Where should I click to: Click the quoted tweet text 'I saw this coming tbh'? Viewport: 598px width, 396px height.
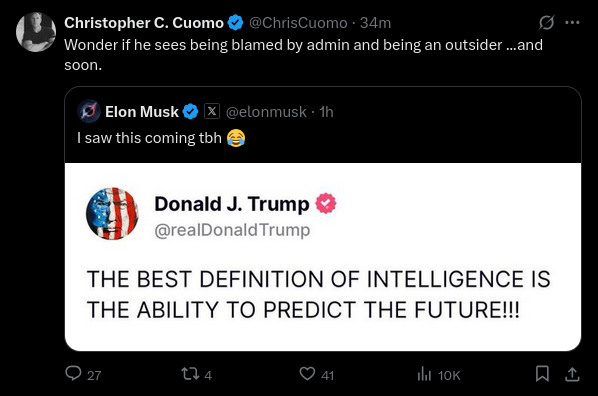coord(149,138)
